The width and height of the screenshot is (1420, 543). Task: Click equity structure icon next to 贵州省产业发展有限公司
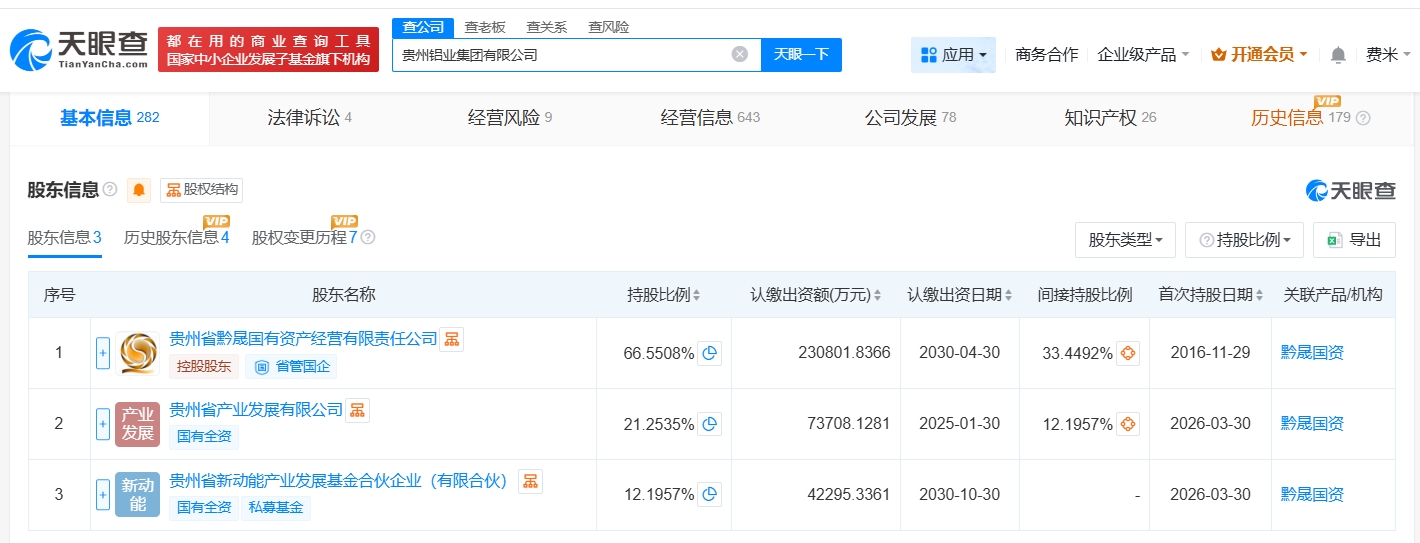pyautogui.click(x=357, y=410)
